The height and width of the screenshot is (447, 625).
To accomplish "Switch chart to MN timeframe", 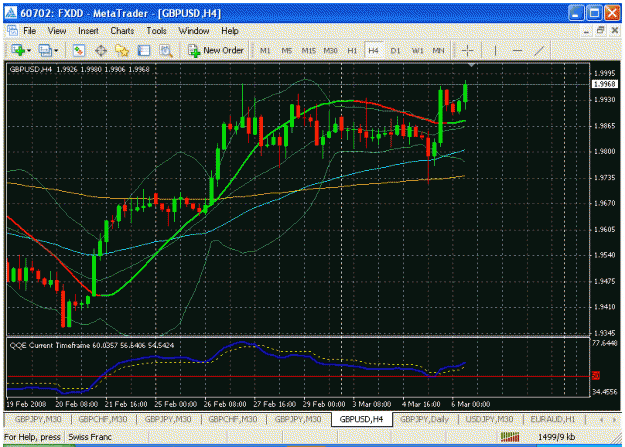I will 438,51.
